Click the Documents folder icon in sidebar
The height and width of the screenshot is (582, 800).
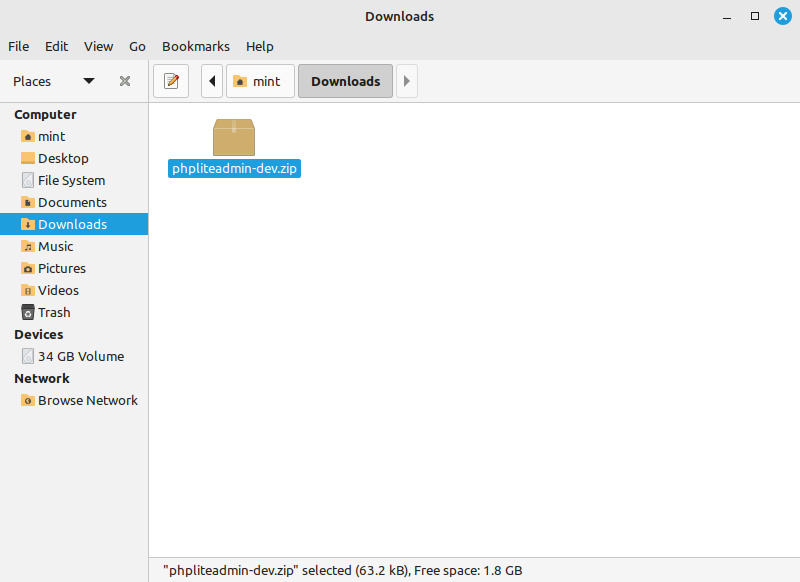pos(28,202)
